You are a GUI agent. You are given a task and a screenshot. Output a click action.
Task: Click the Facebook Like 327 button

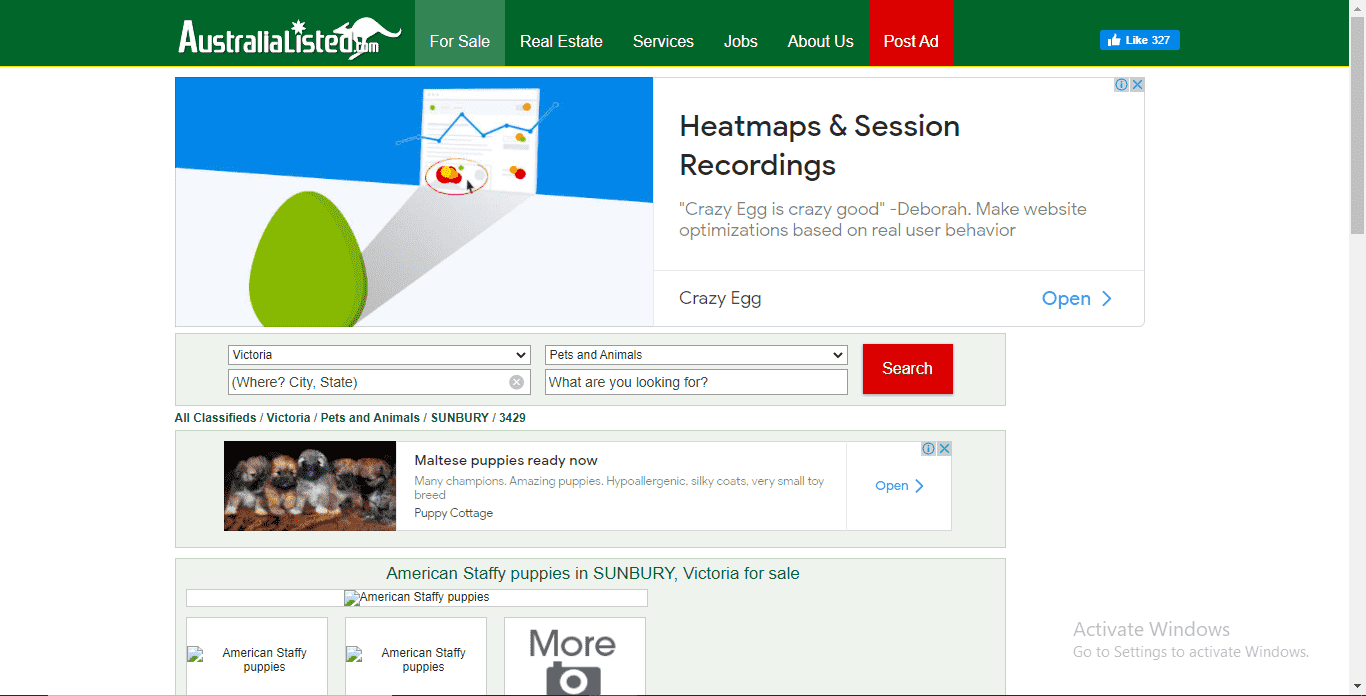pos(1139,40)
